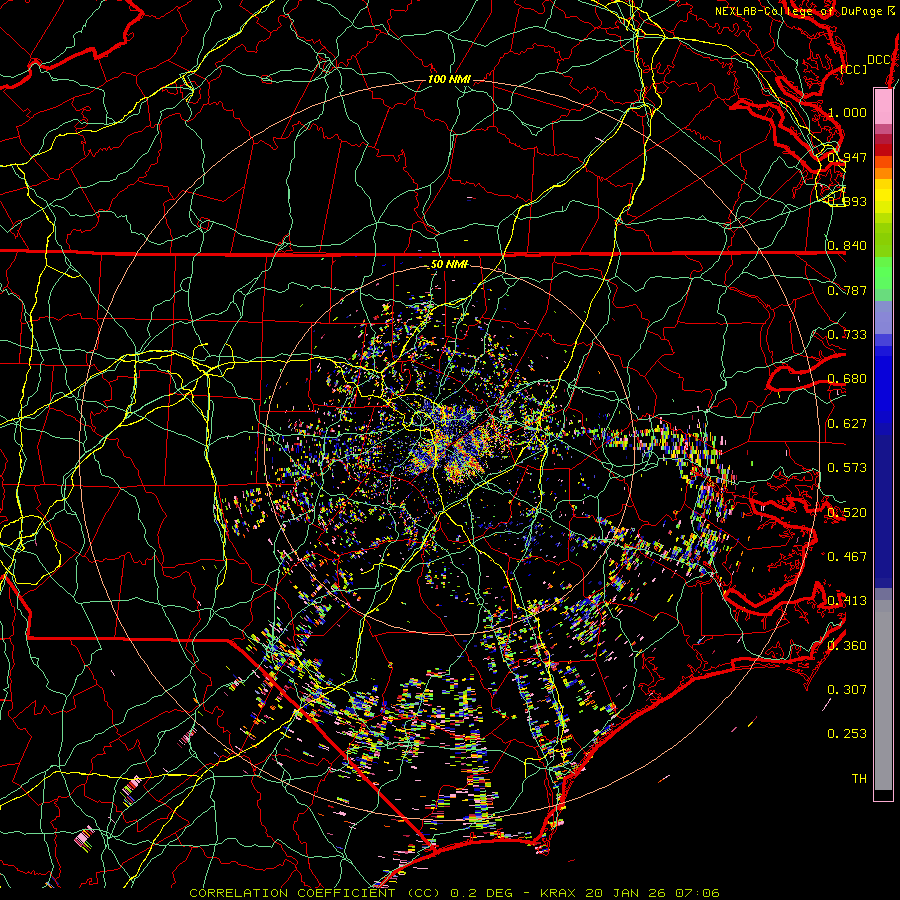Click the TH threshold label

point(859,779)
